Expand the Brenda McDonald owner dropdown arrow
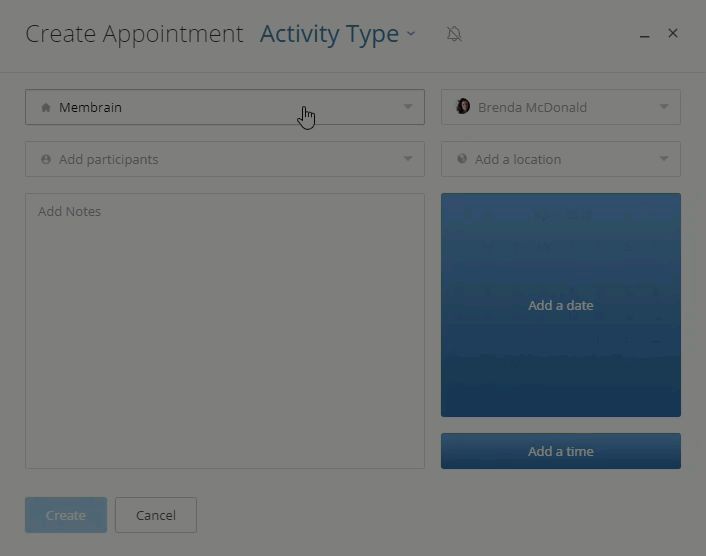706x556 pixels. (664, 107)
